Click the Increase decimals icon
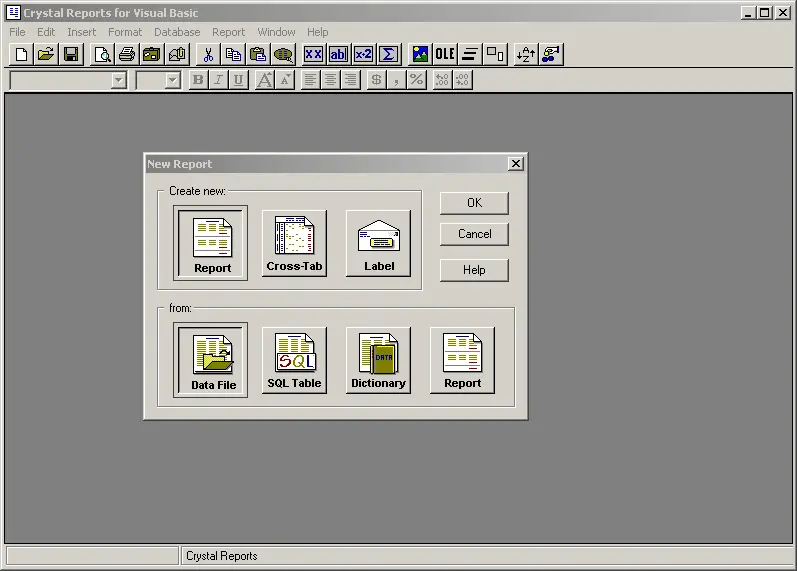 442,80
